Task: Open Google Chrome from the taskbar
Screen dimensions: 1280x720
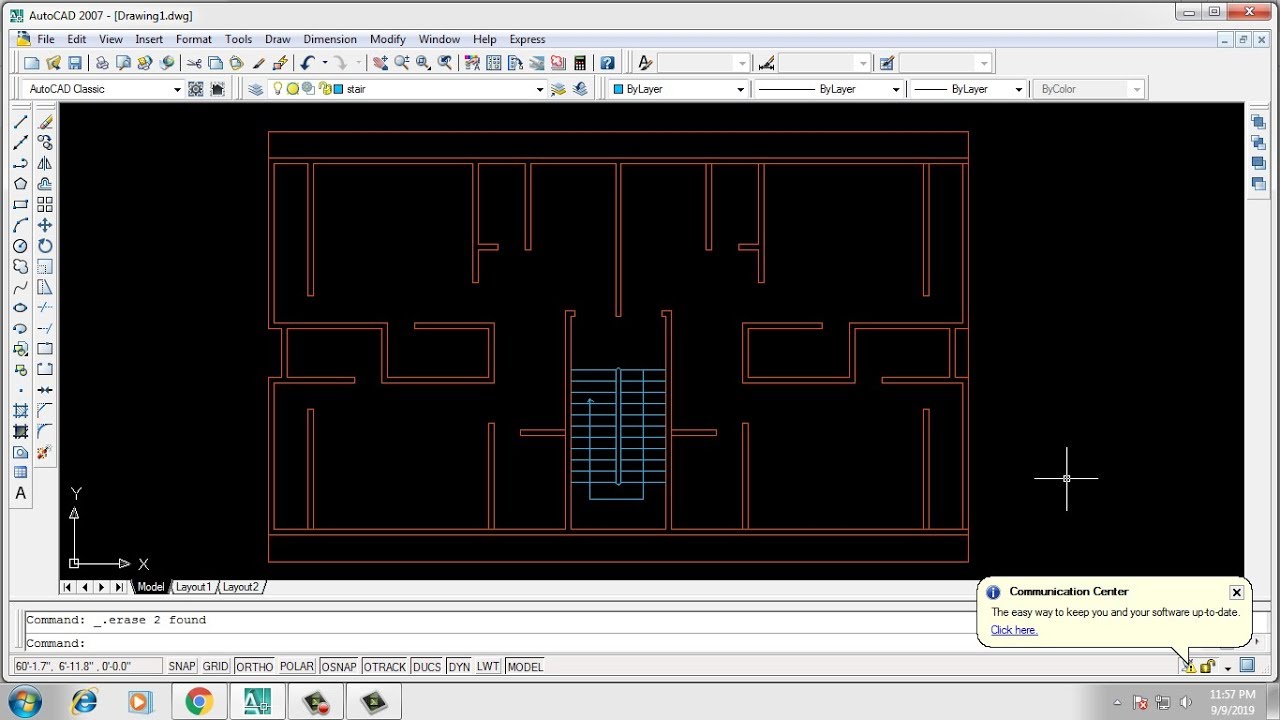Action: click(198, 702)
